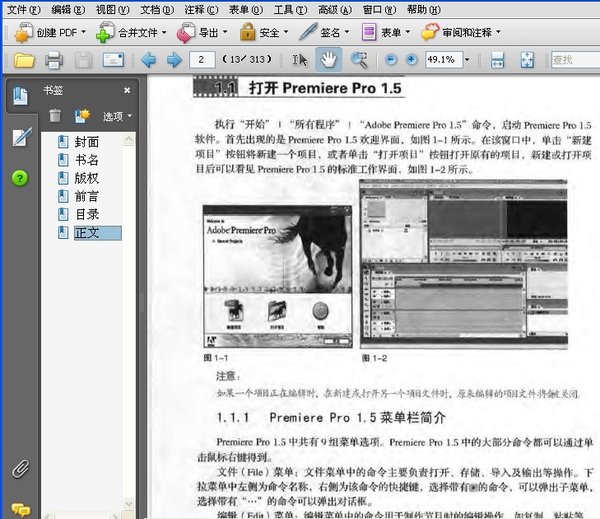
Task: Create a new bookmark icon
Action: (x=82, y=116)
